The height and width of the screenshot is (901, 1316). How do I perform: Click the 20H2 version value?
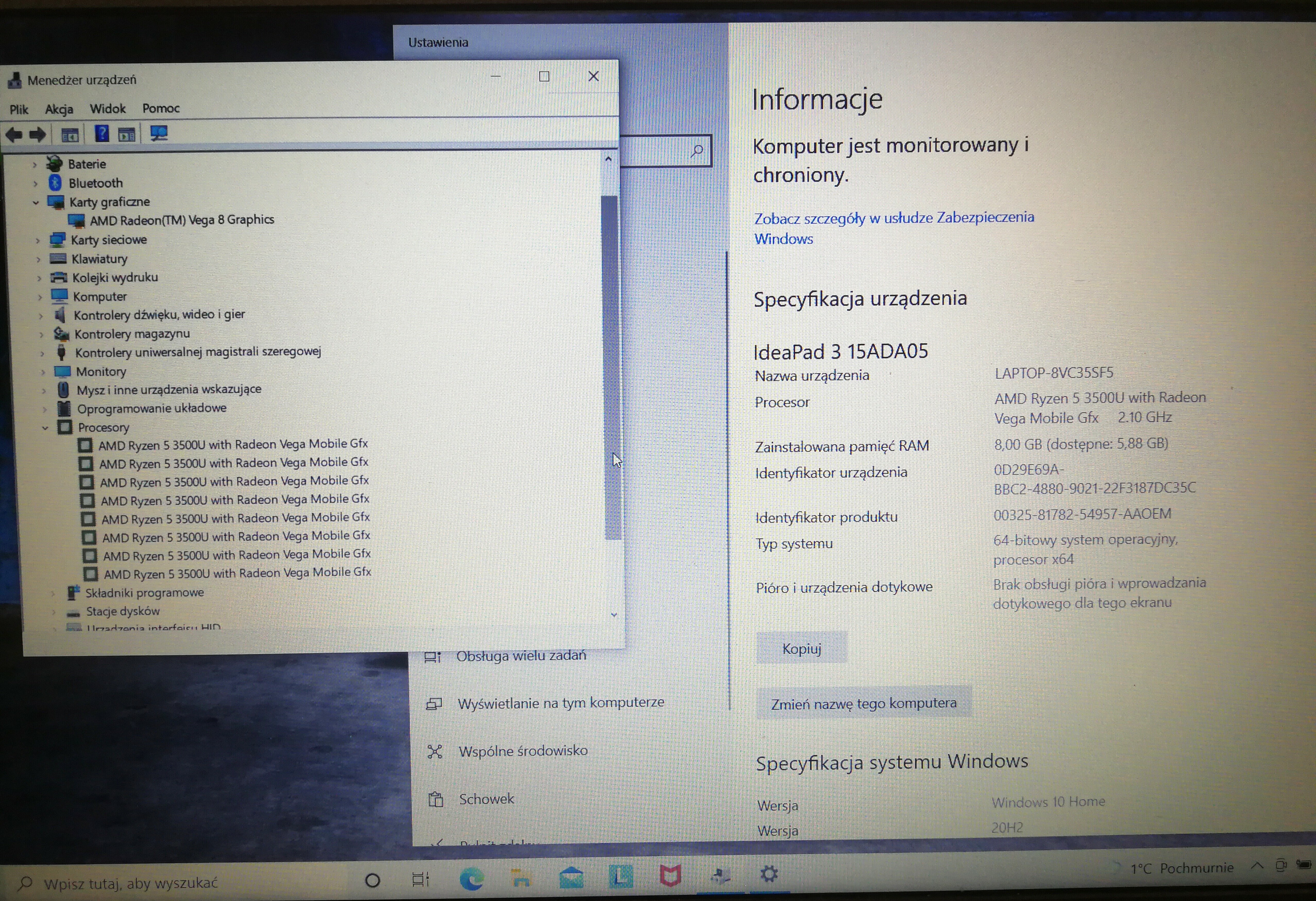(1007, 828)
